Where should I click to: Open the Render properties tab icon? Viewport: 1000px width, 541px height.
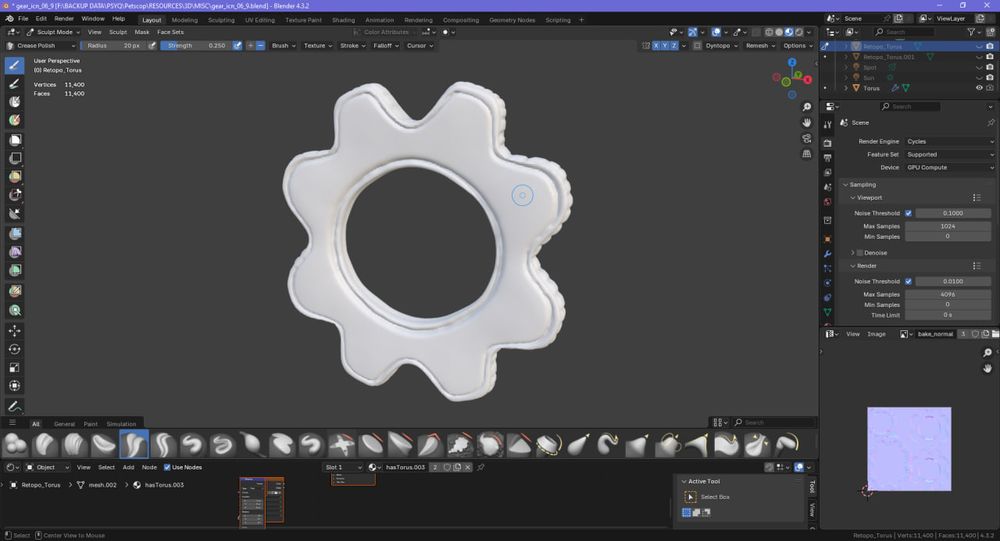[x=827, y=142]
